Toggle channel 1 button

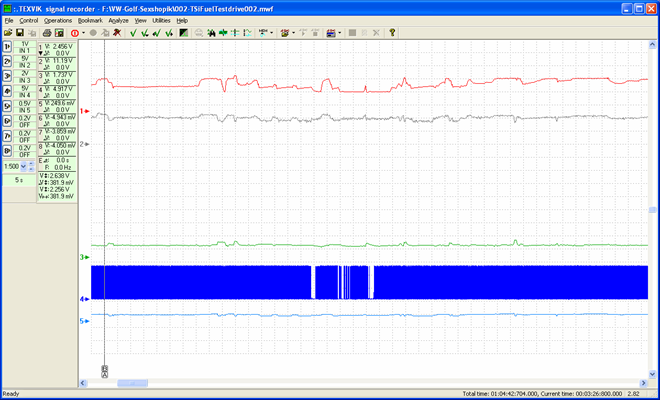pos(7,47)
